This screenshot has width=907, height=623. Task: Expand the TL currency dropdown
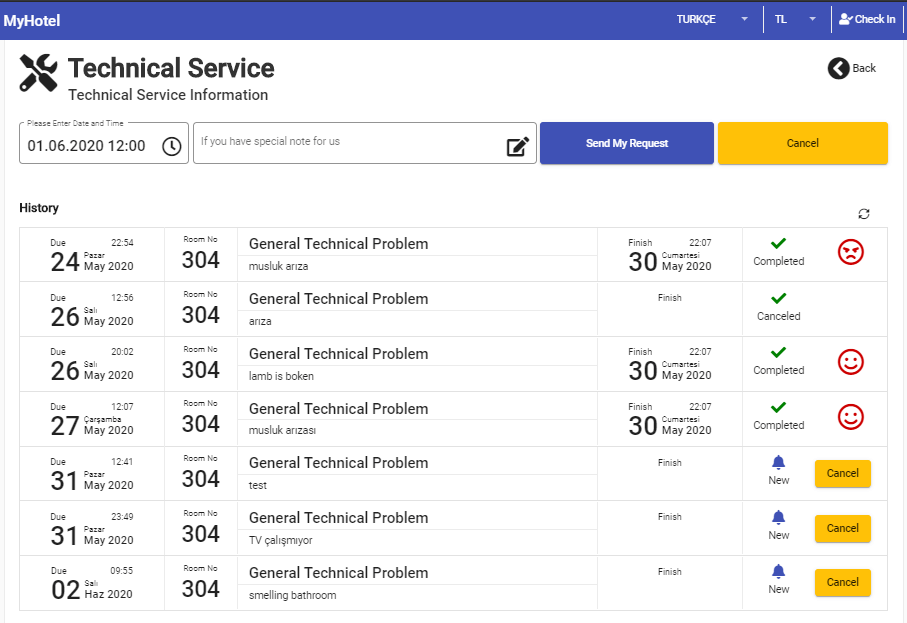[x=796, y=19]
